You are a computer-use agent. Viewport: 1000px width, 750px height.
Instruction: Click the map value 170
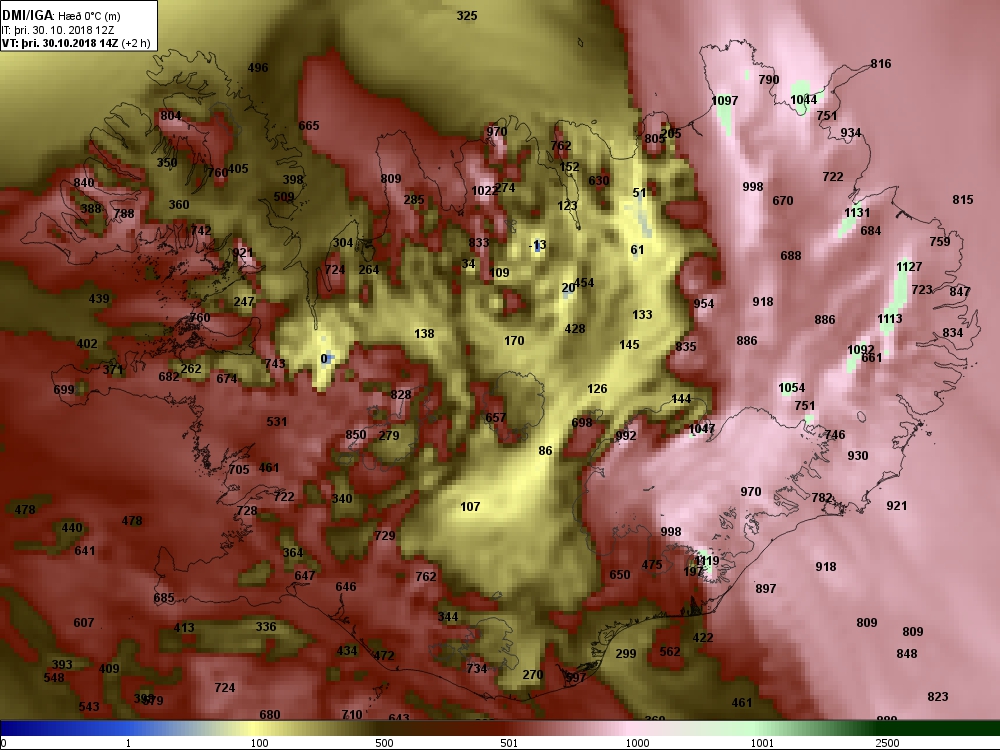tap(514, 341)
